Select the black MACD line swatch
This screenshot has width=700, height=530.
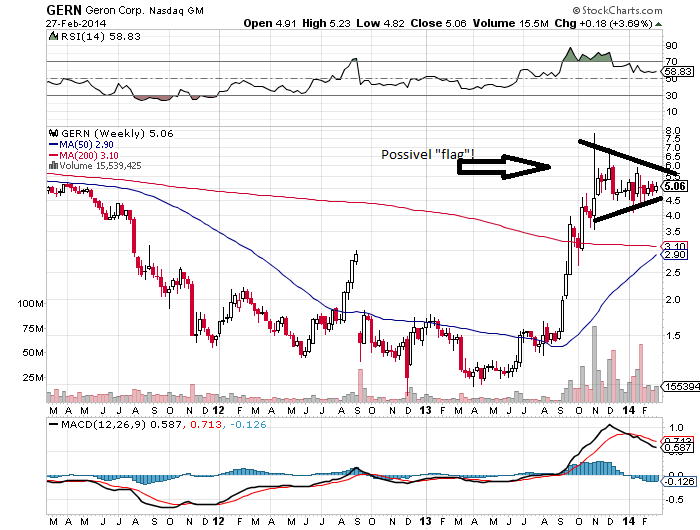coord(54,425)
